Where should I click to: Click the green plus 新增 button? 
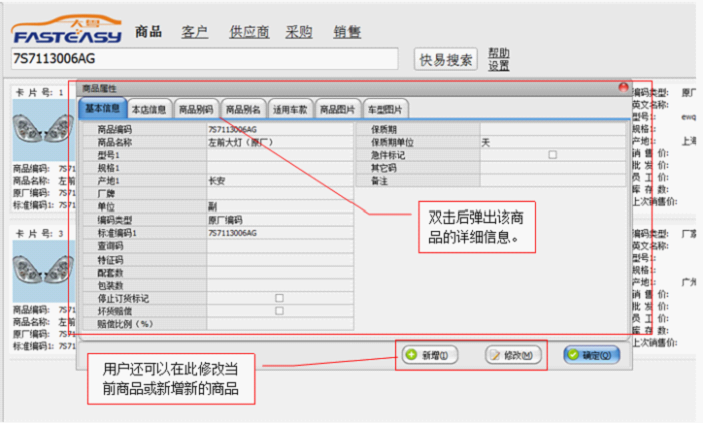click(x=430, y=355)
